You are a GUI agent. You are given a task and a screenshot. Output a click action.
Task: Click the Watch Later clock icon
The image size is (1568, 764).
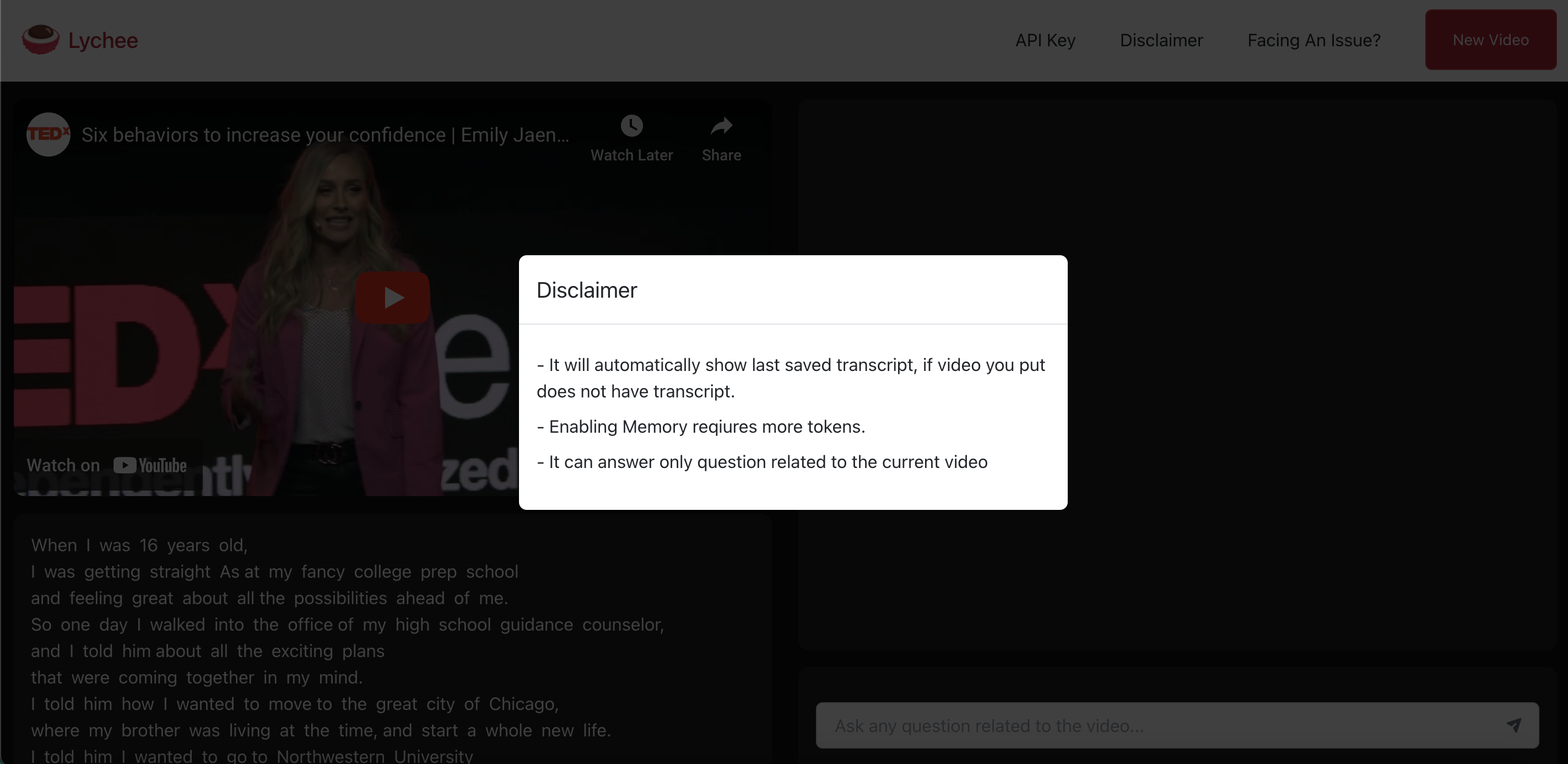[x=631, y=126]
